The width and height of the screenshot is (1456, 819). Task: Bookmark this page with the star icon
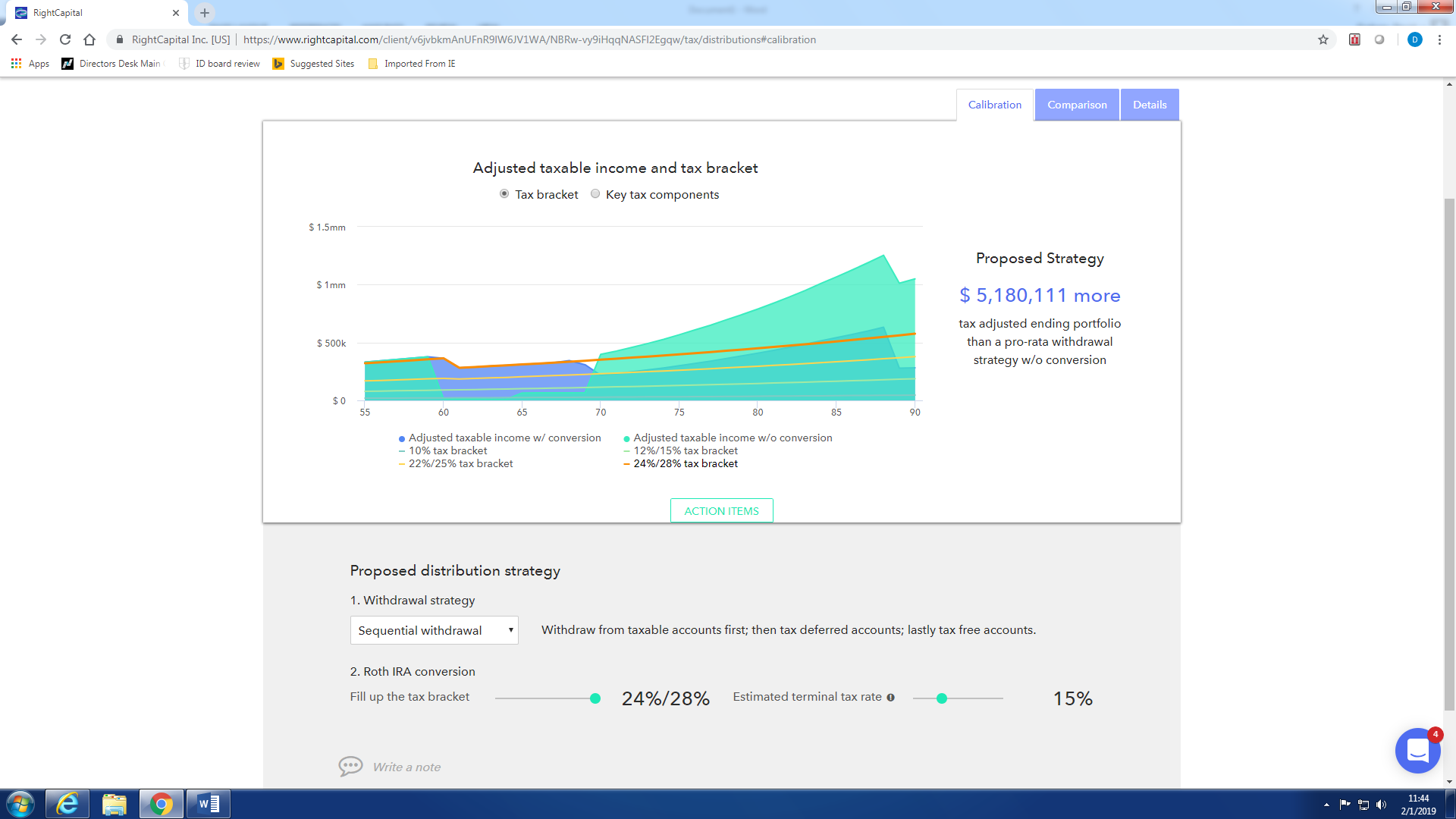tap(1323, 39)
